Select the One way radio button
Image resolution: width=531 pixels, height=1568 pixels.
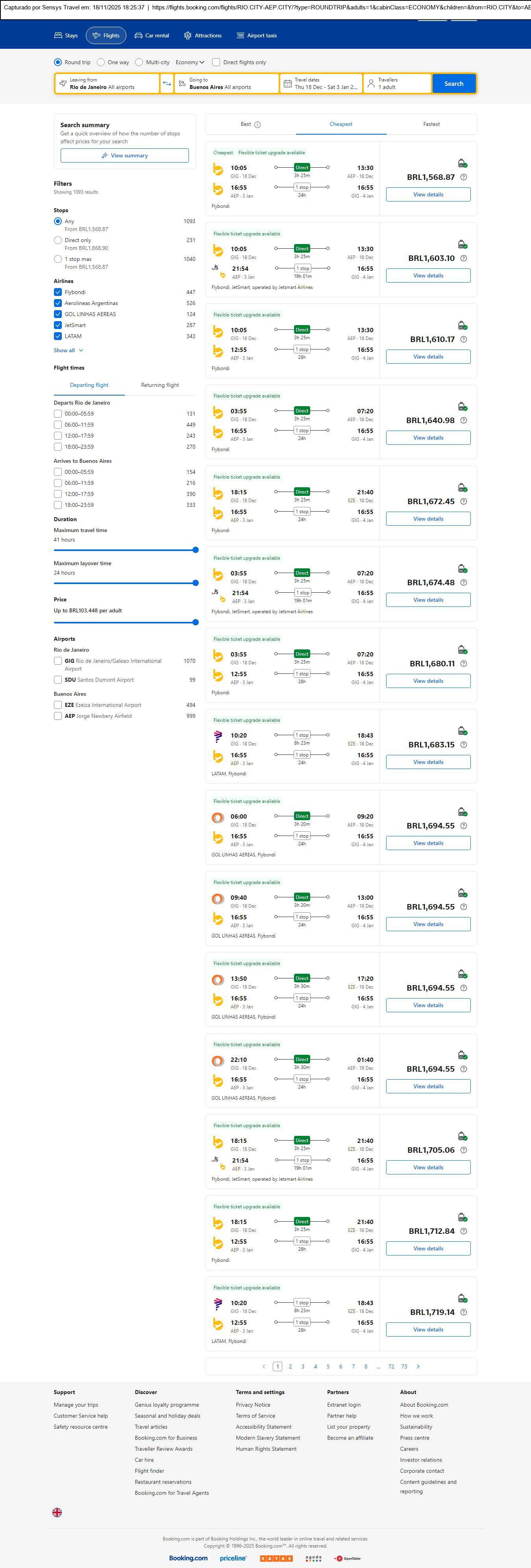pyautogui.click(x=101, y=62)
